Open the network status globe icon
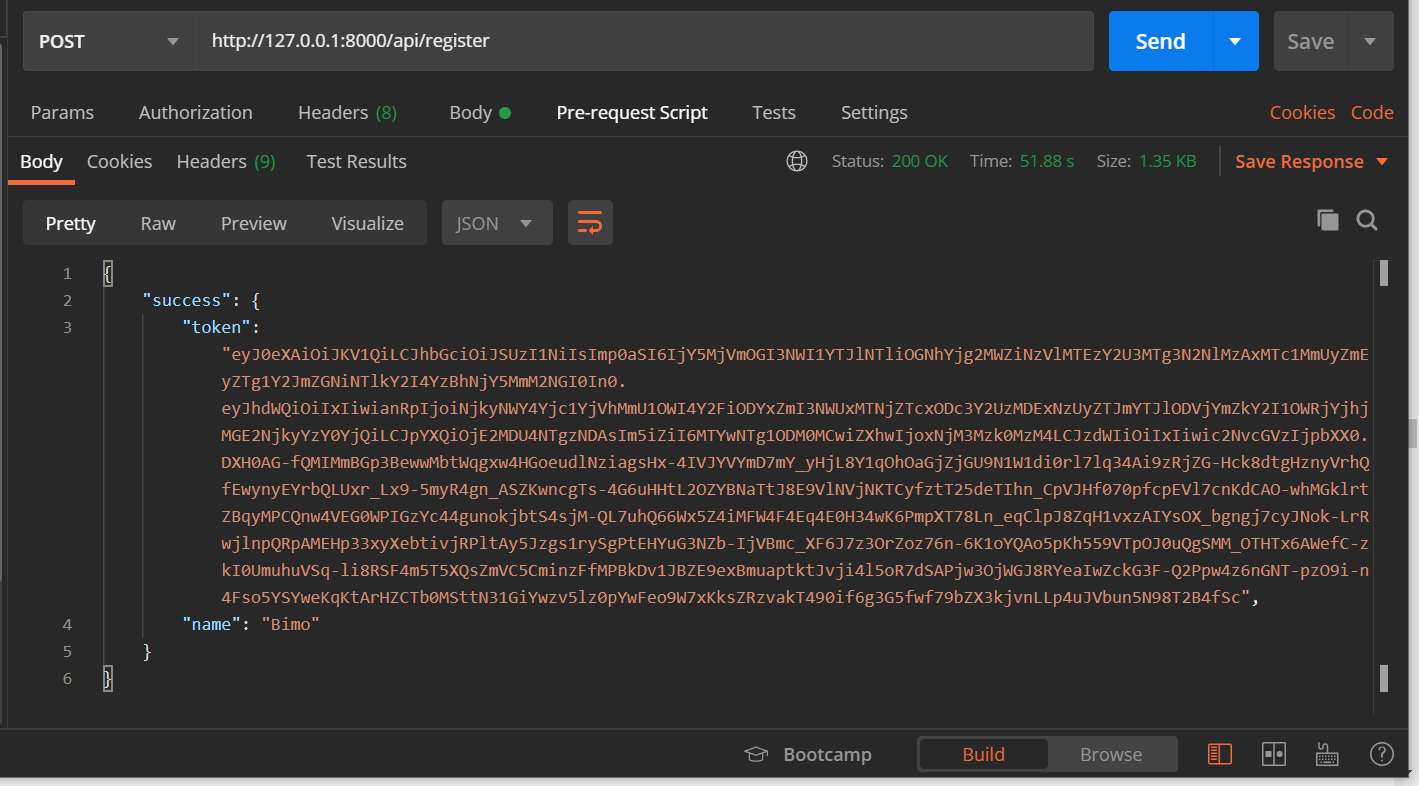The width and height of the screenshot is (1419, 786). 796,161
